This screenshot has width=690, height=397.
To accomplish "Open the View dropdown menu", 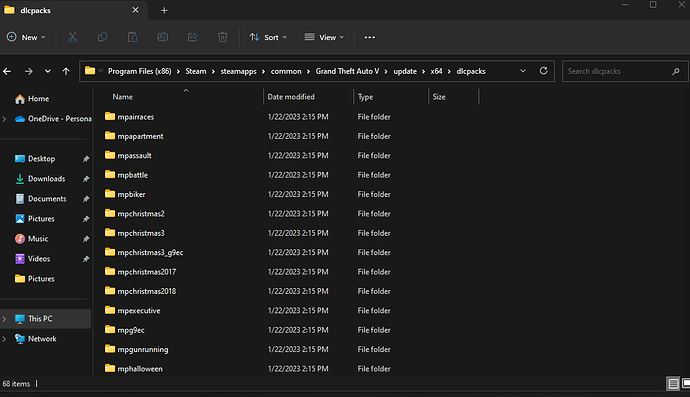I will 324,37.
